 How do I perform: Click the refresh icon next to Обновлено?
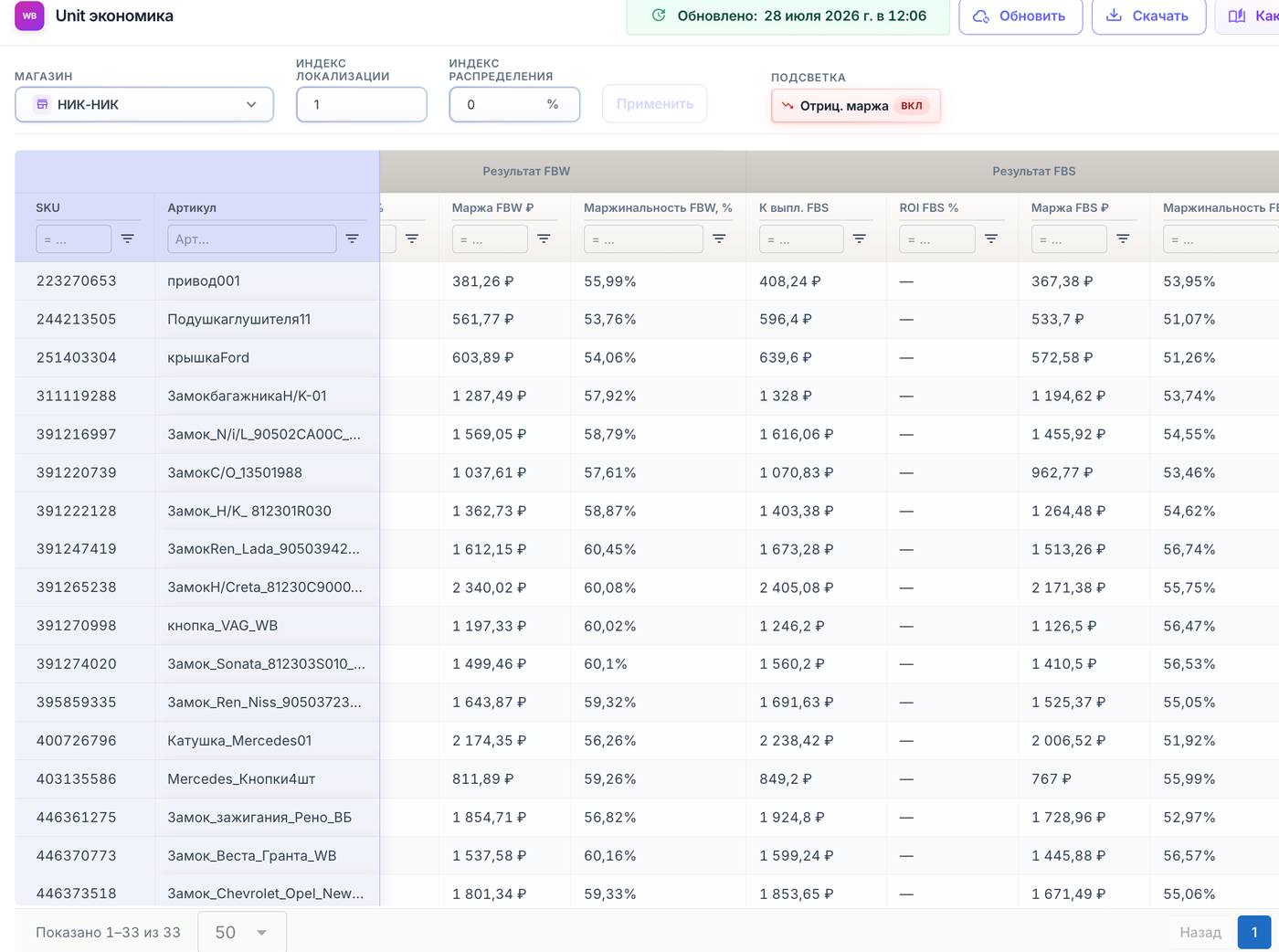(659, 16)
